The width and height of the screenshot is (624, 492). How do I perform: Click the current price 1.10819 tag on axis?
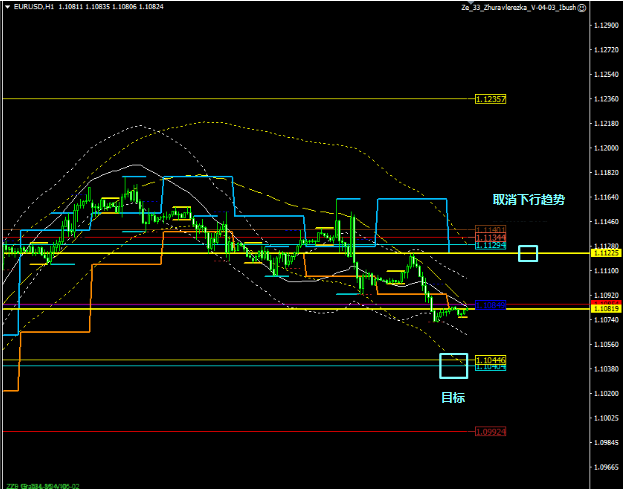pos(605,309)
